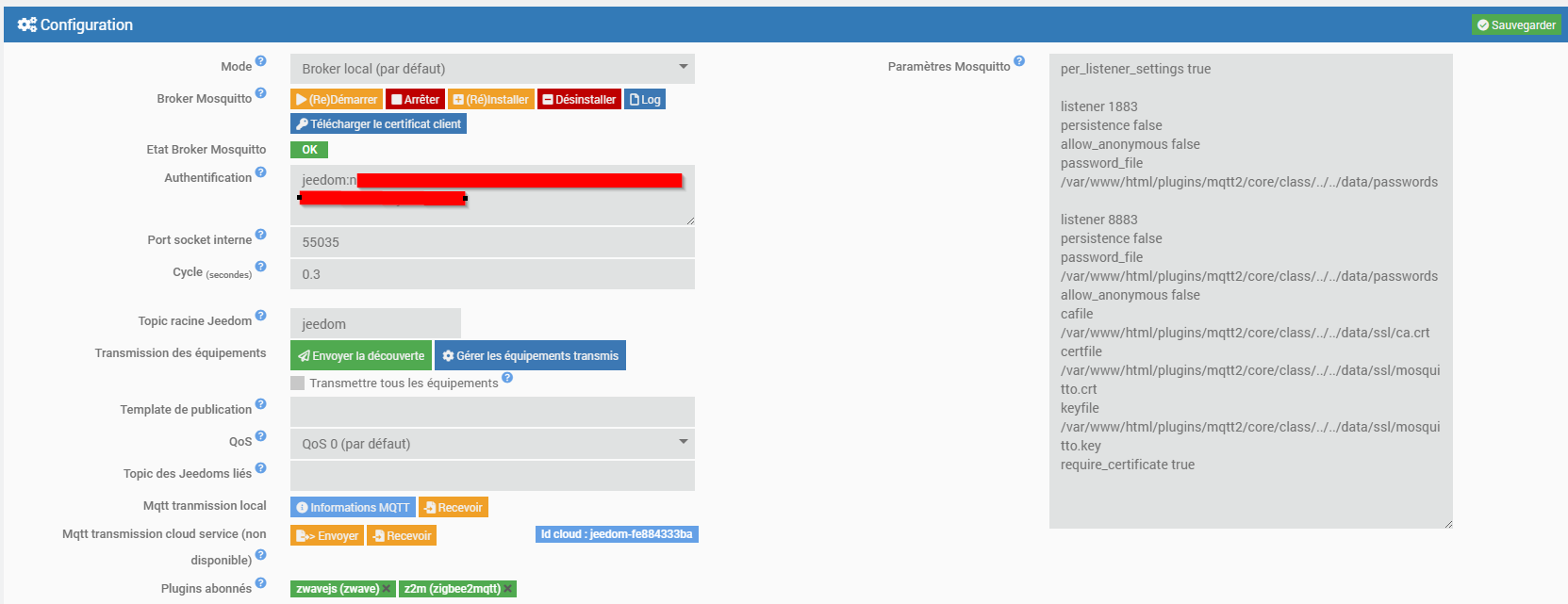Click the Topic racine field jeedom
The width and height of the screenshot is (1568, 604).
pyautogui.click(x=375, y=323)
